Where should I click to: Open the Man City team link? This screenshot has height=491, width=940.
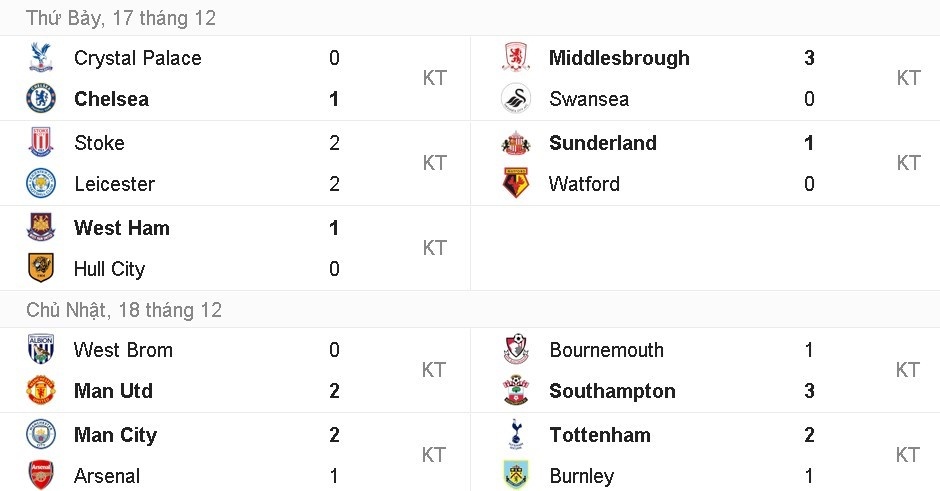tap(115, 435)
